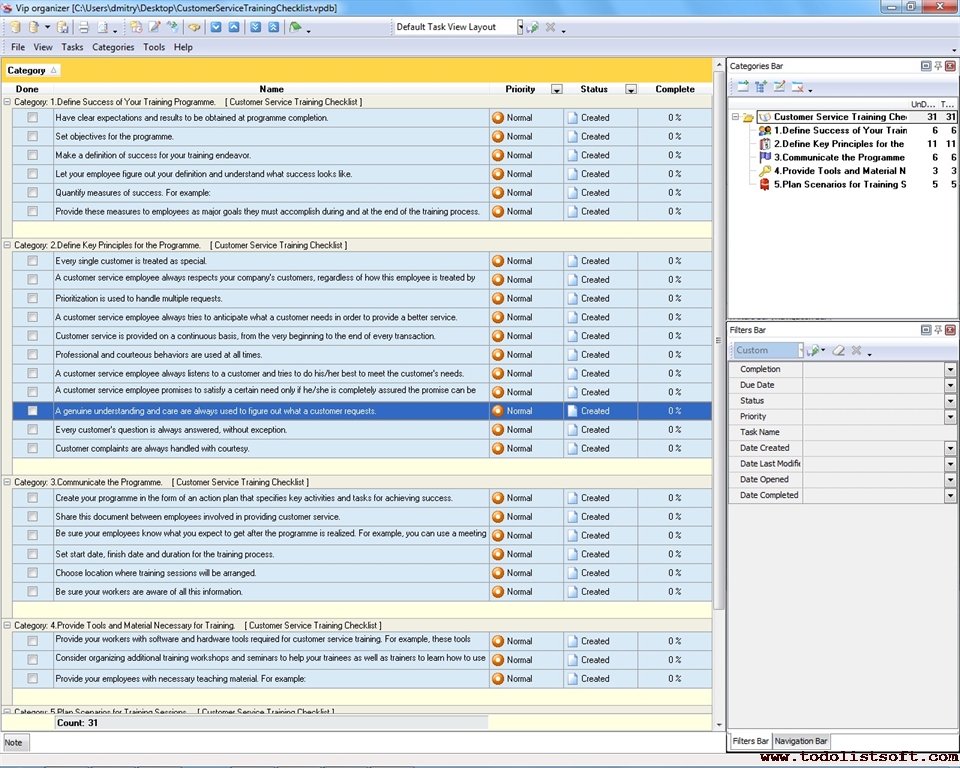The width and height of the screenshot is (960, 768).
Task: Tick Done for 'Choose location where training sessions' task
Action: [33, 573]
